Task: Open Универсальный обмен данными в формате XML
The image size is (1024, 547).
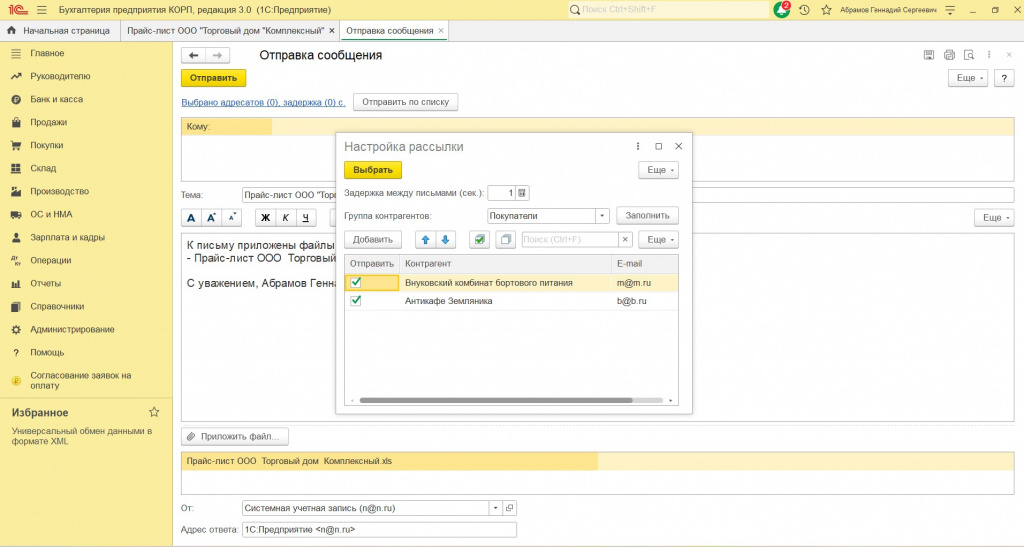Action: pos(82,436)
